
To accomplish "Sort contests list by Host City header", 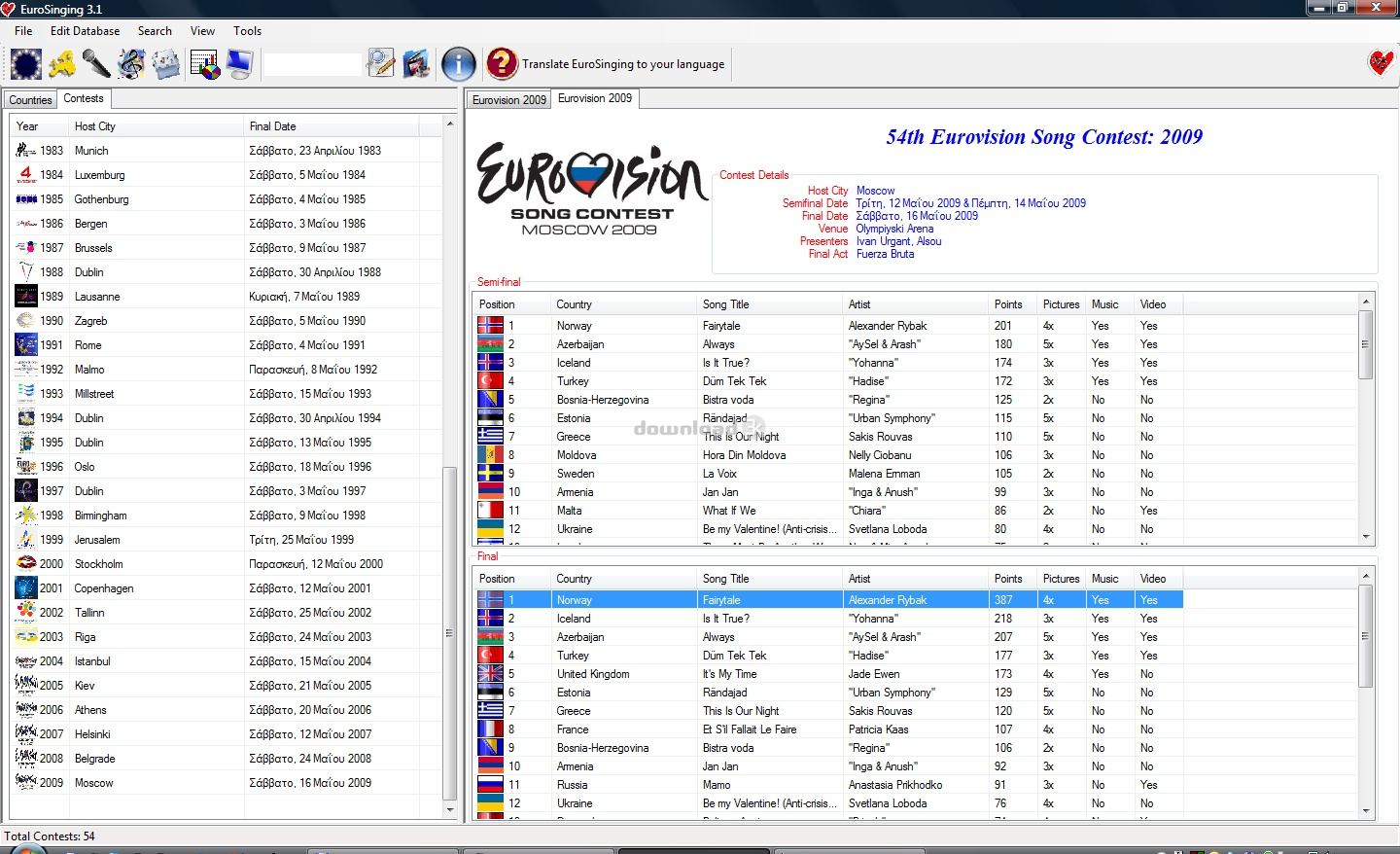I will click(x=156, y=126).
